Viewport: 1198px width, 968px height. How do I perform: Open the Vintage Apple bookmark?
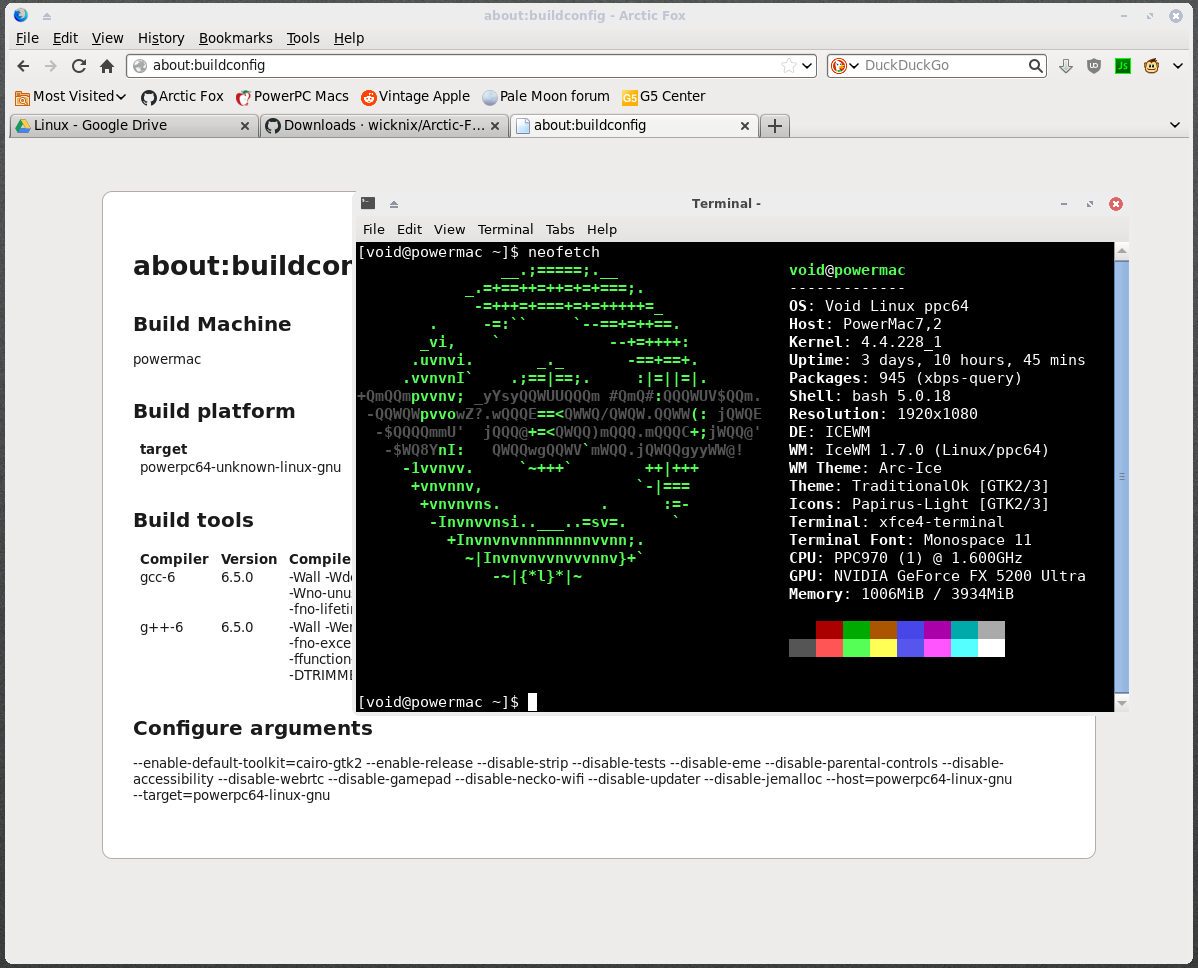point(416,96)
